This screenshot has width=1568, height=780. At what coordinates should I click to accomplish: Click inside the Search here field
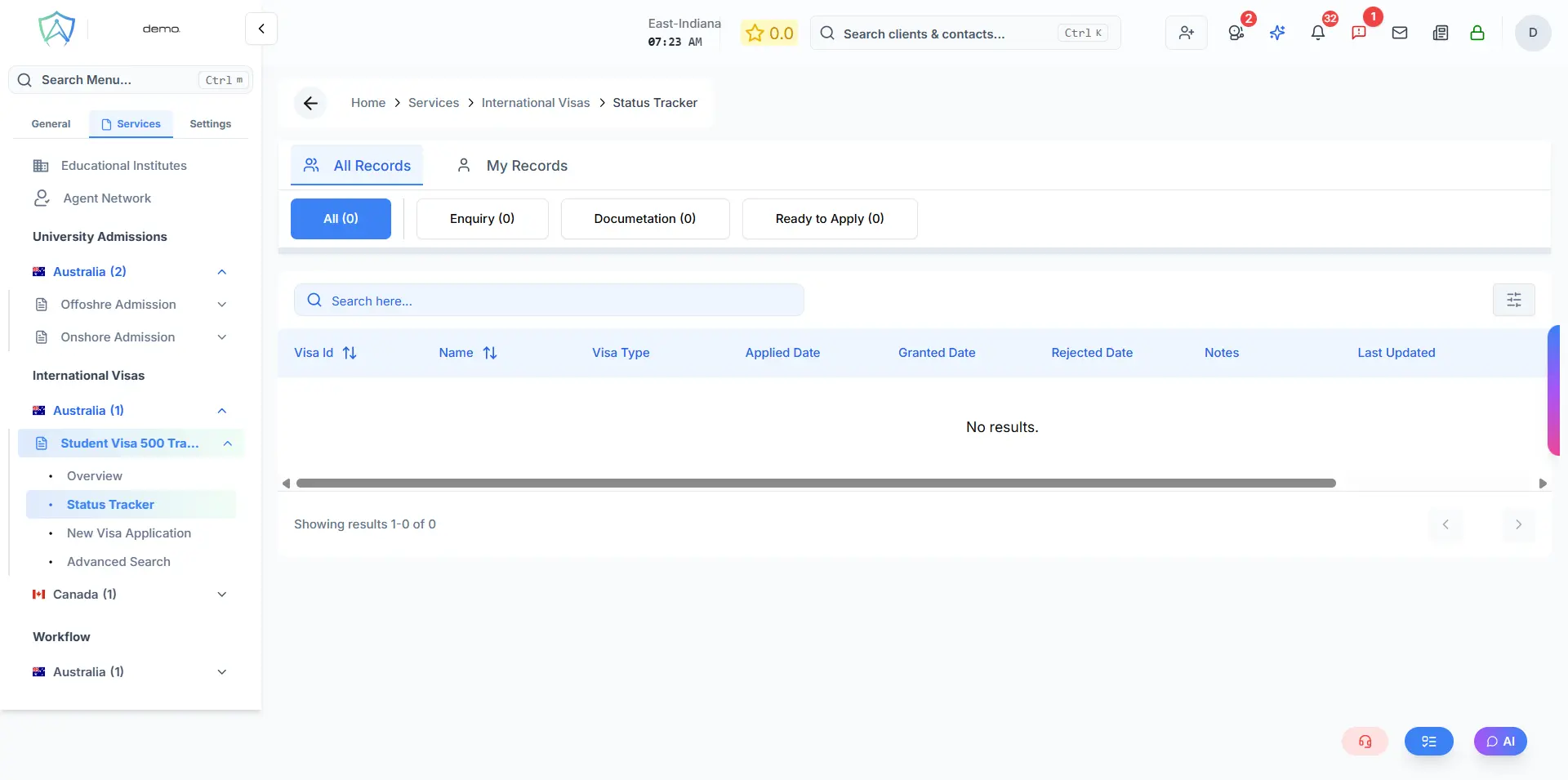pos(549,300)
